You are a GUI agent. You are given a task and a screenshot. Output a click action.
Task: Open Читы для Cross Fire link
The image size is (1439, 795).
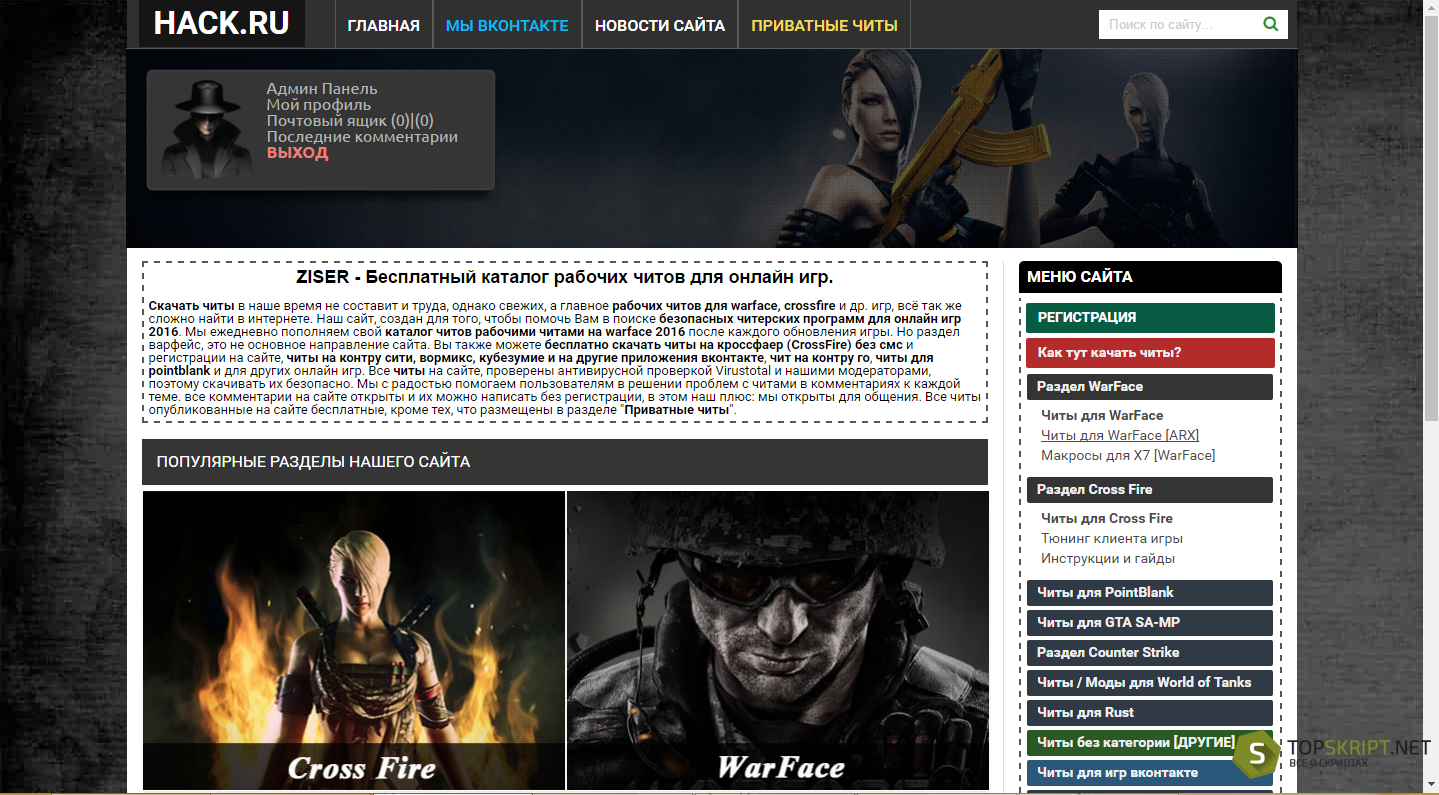tap(1107, 518)
